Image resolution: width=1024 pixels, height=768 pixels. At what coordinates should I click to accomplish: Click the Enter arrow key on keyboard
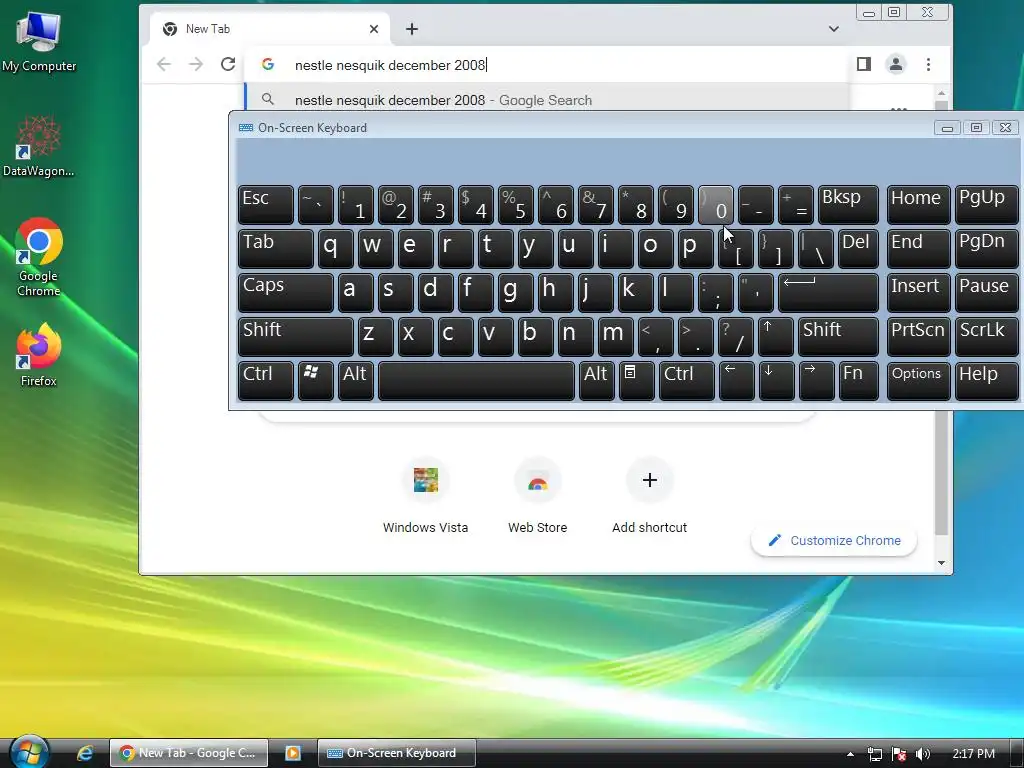828,293
